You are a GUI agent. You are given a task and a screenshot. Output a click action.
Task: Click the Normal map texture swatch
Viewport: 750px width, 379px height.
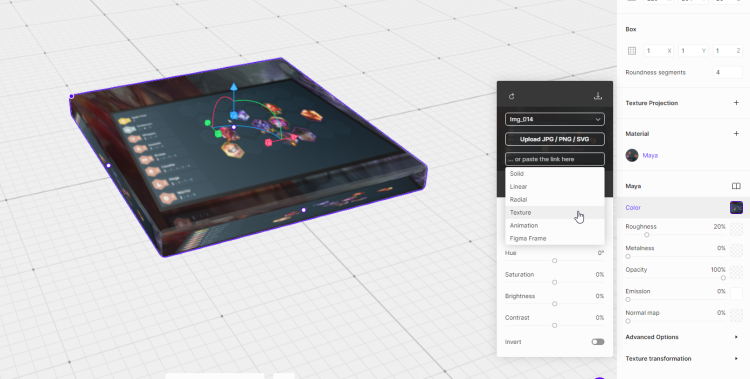(x=736, y=315)
